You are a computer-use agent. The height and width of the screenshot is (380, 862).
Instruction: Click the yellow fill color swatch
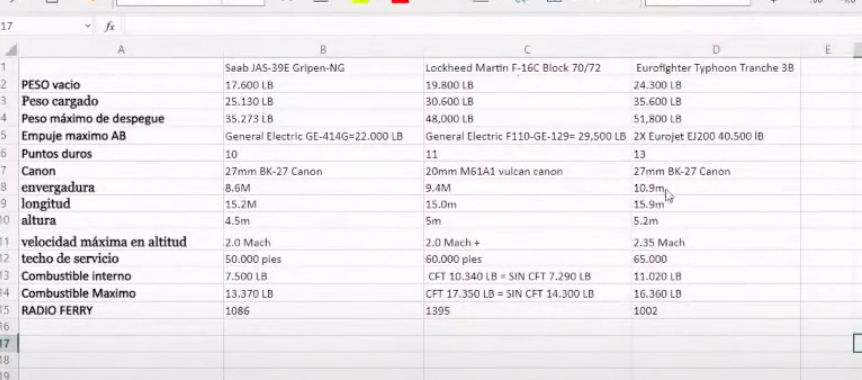click(361, 2)
